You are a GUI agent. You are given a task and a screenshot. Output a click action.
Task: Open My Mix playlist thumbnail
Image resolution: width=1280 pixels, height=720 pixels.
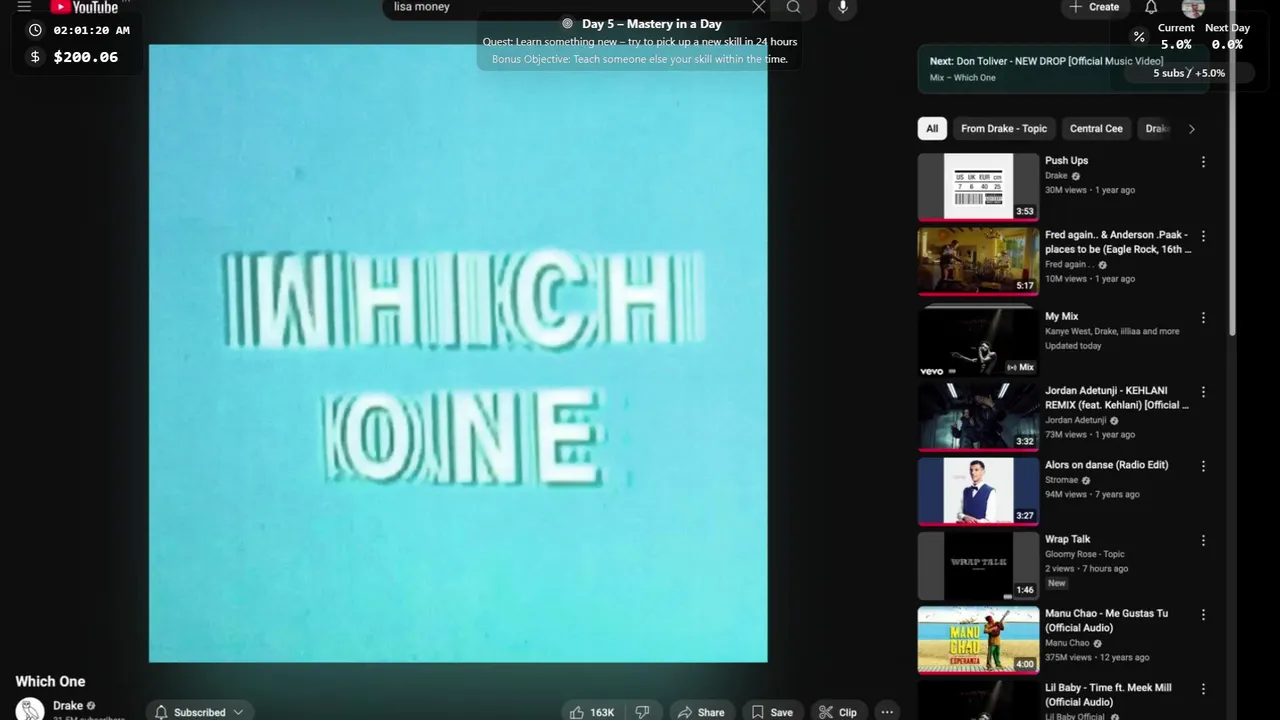coord(978,342)
